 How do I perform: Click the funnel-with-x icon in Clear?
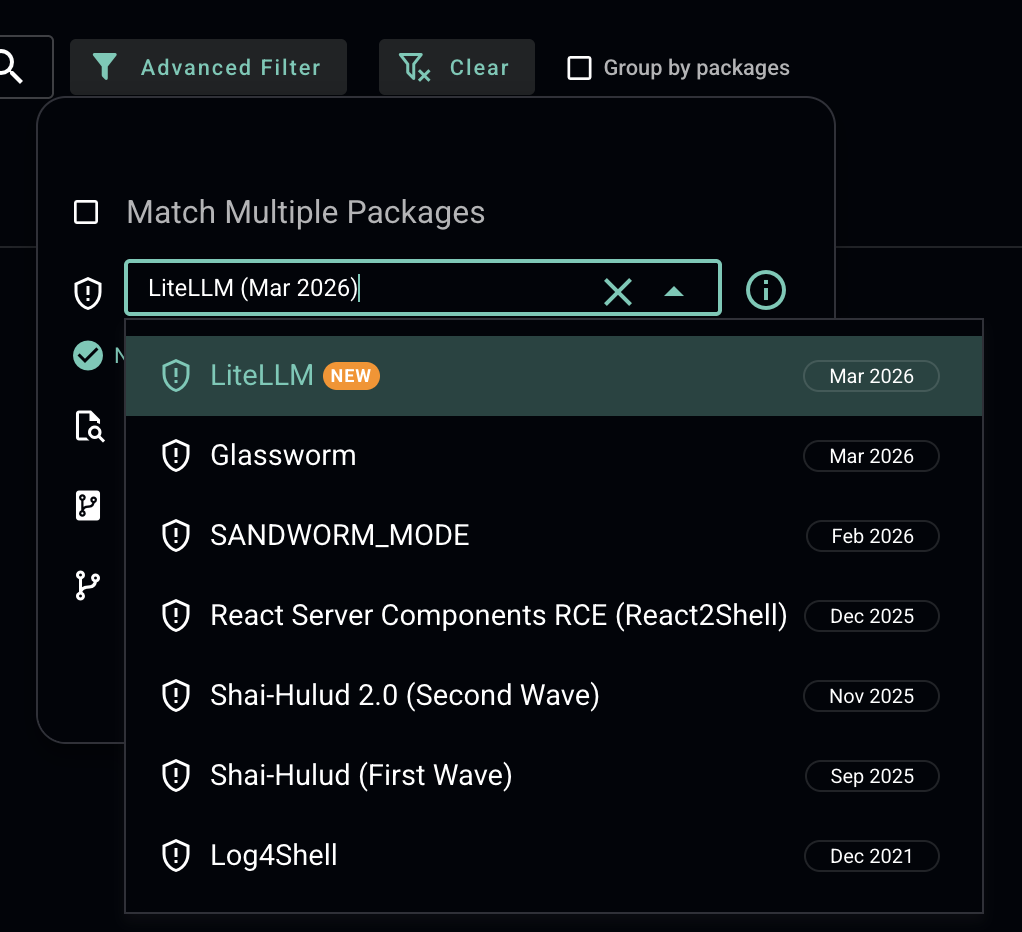415,67
